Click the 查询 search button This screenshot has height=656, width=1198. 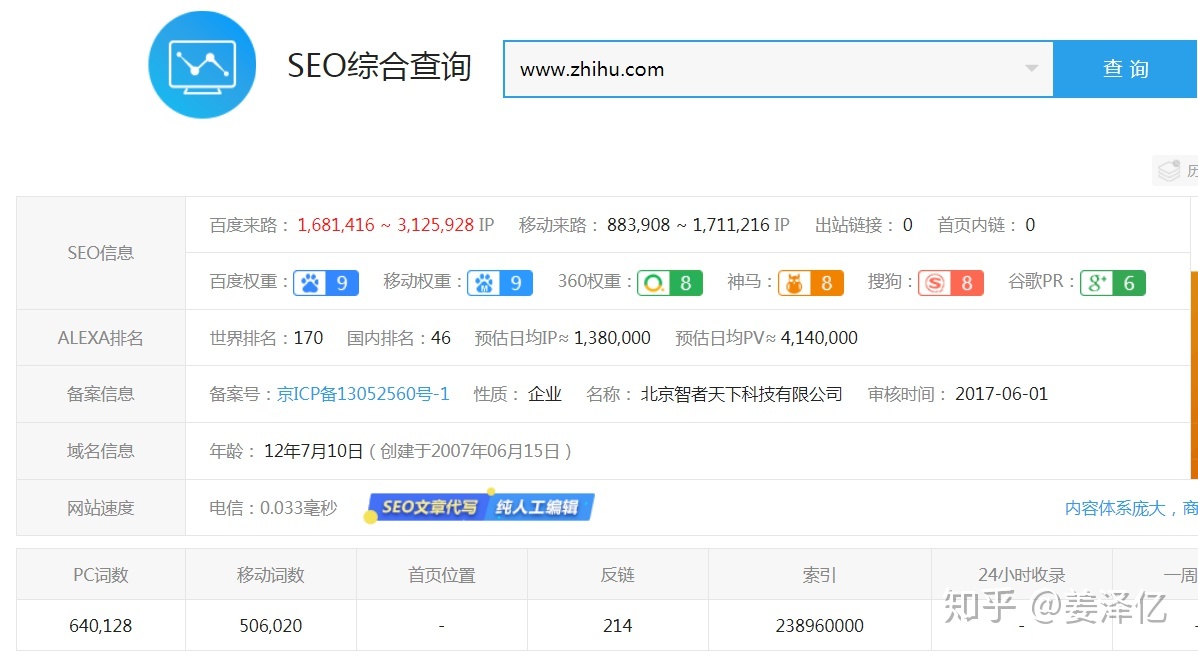tap(1125, 69)
